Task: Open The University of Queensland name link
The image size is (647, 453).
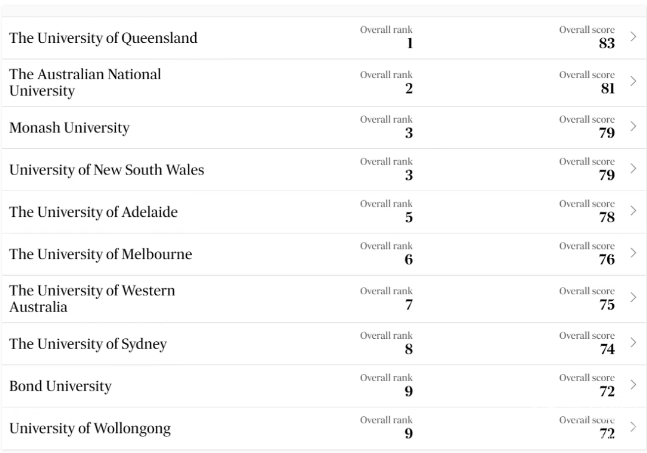Action: pos(103,38)
